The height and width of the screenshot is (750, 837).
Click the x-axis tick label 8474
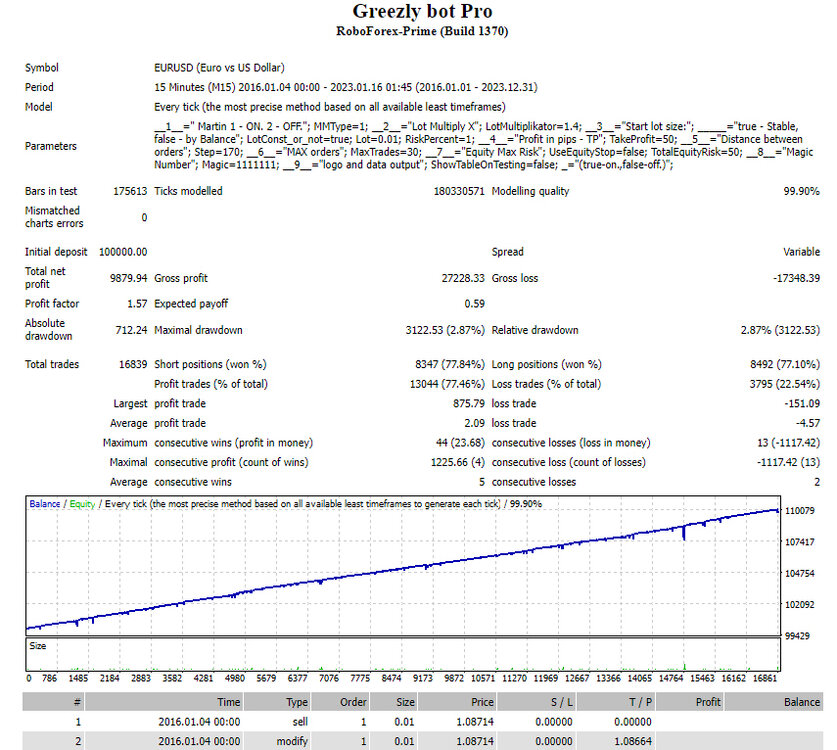[x=391, y=678]
